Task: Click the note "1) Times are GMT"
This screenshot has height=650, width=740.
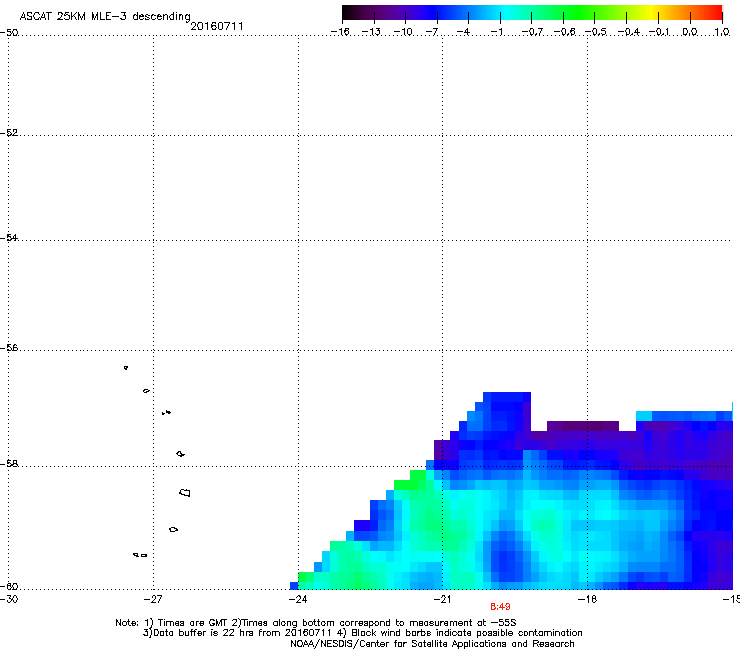Action: click(x=186, y=623)
